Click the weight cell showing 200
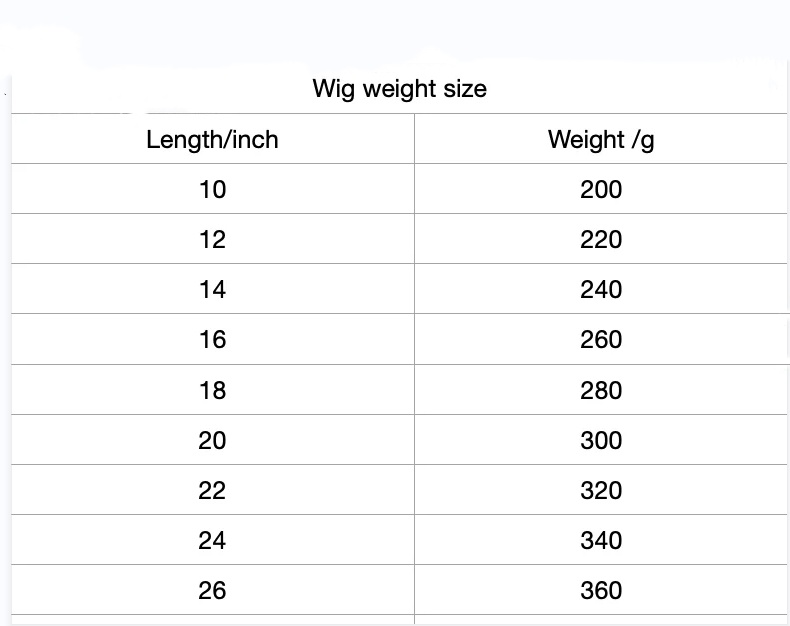Screen dimensions: 790x626 pos(601,190)
